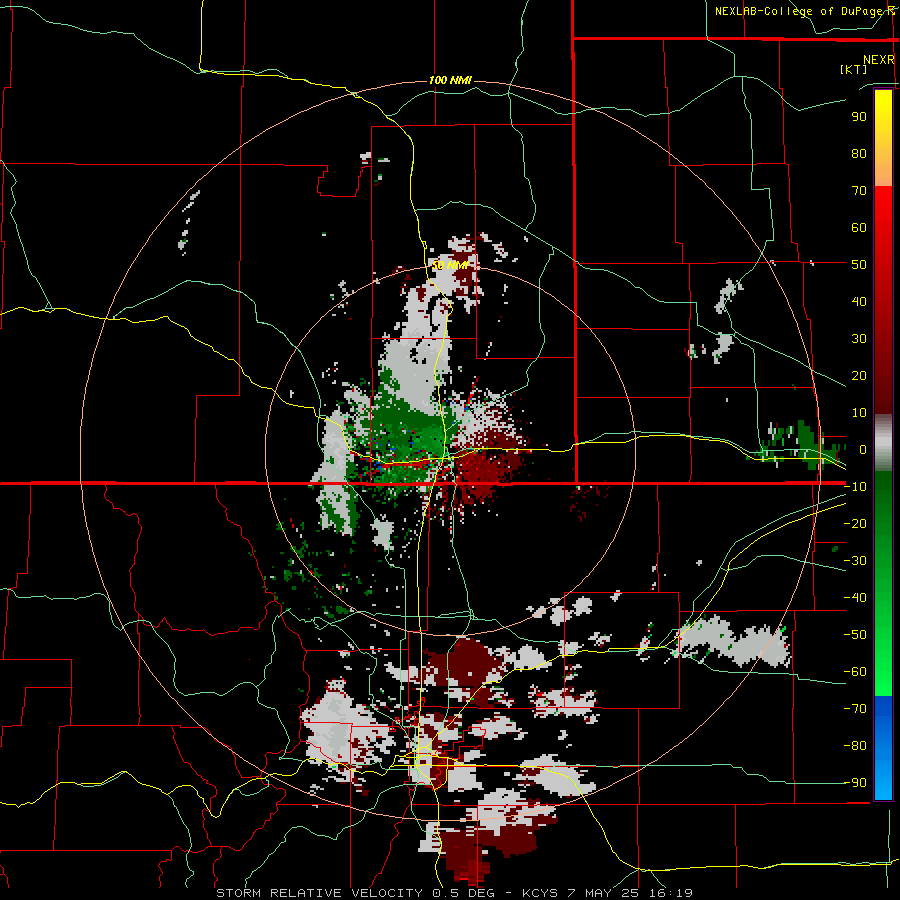Click the positive 90 scale value
900x900 pixels.
click(859, 117)
